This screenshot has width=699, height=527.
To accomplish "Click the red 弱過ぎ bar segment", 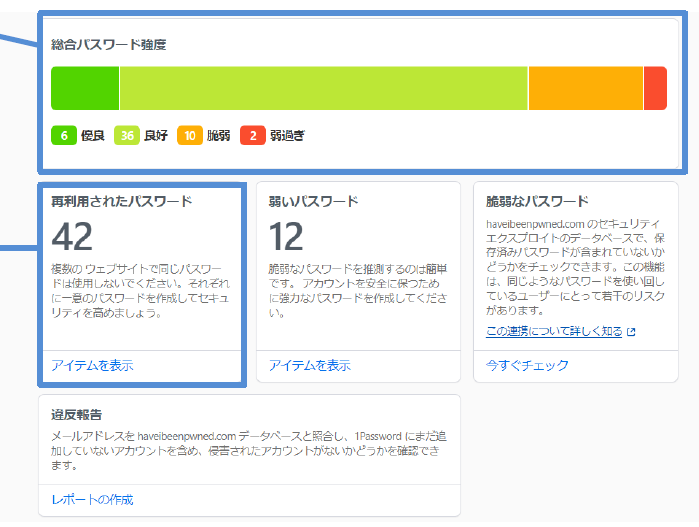I will pos(655,88).
